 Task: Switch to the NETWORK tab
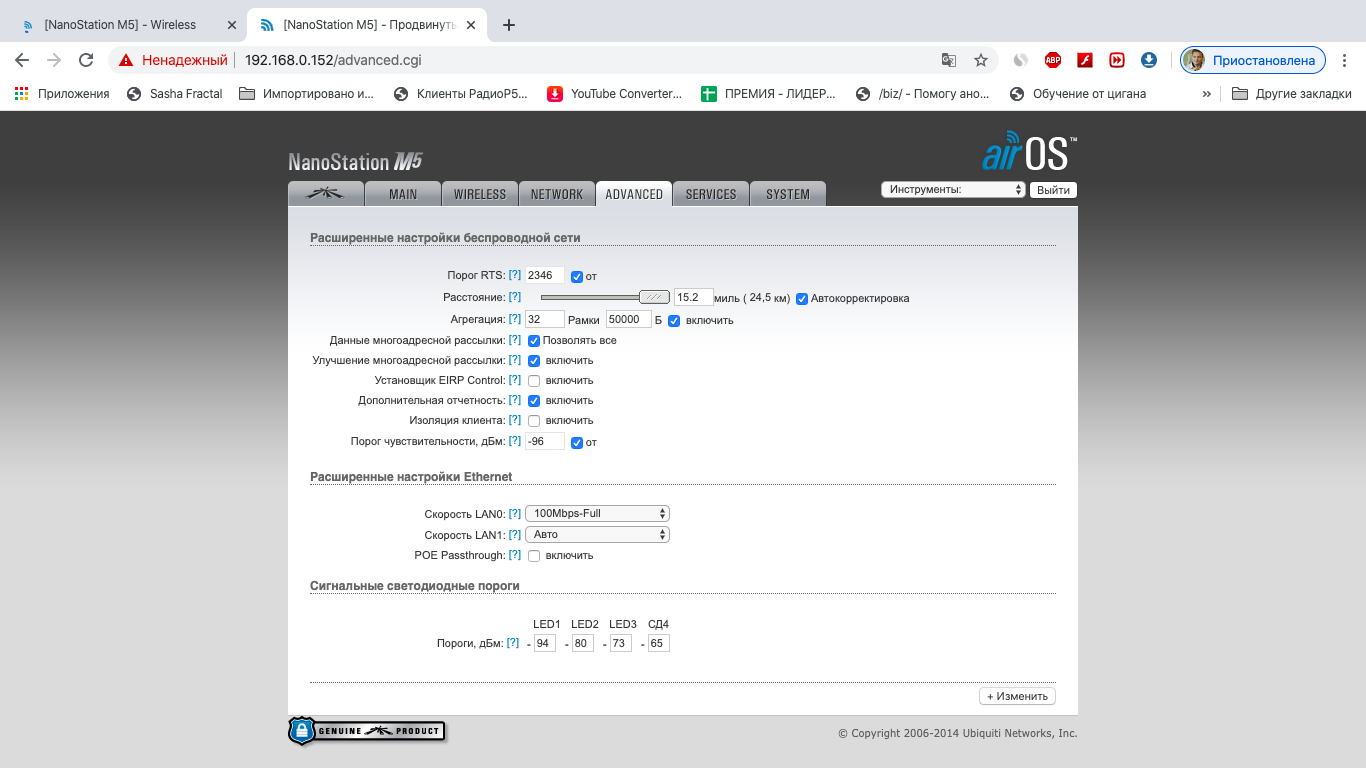point(557,194)
